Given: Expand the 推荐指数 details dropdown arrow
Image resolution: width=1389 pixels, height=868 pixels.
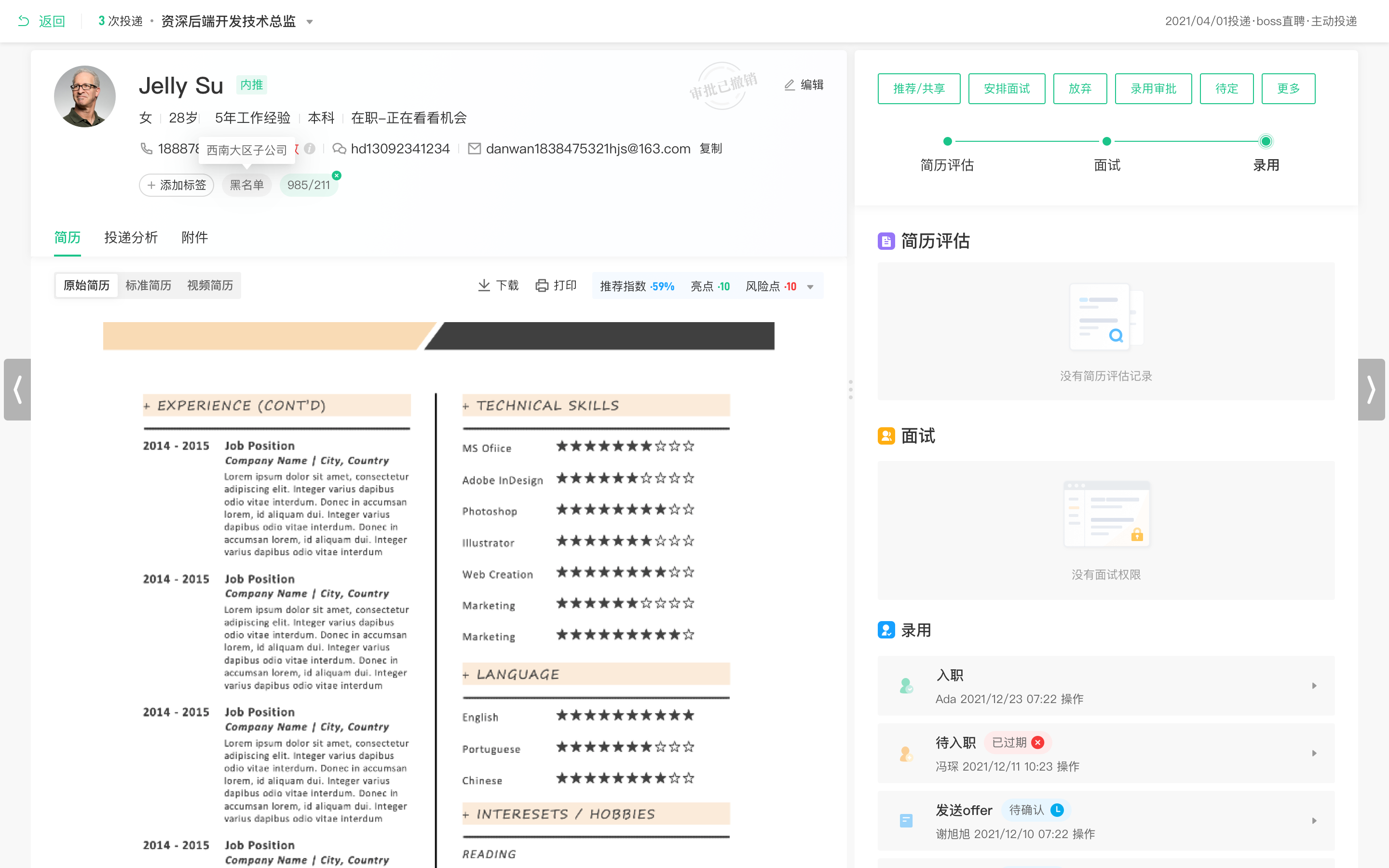Looking at the screenshot, I should pyautogui.click(x=810, y=287).
